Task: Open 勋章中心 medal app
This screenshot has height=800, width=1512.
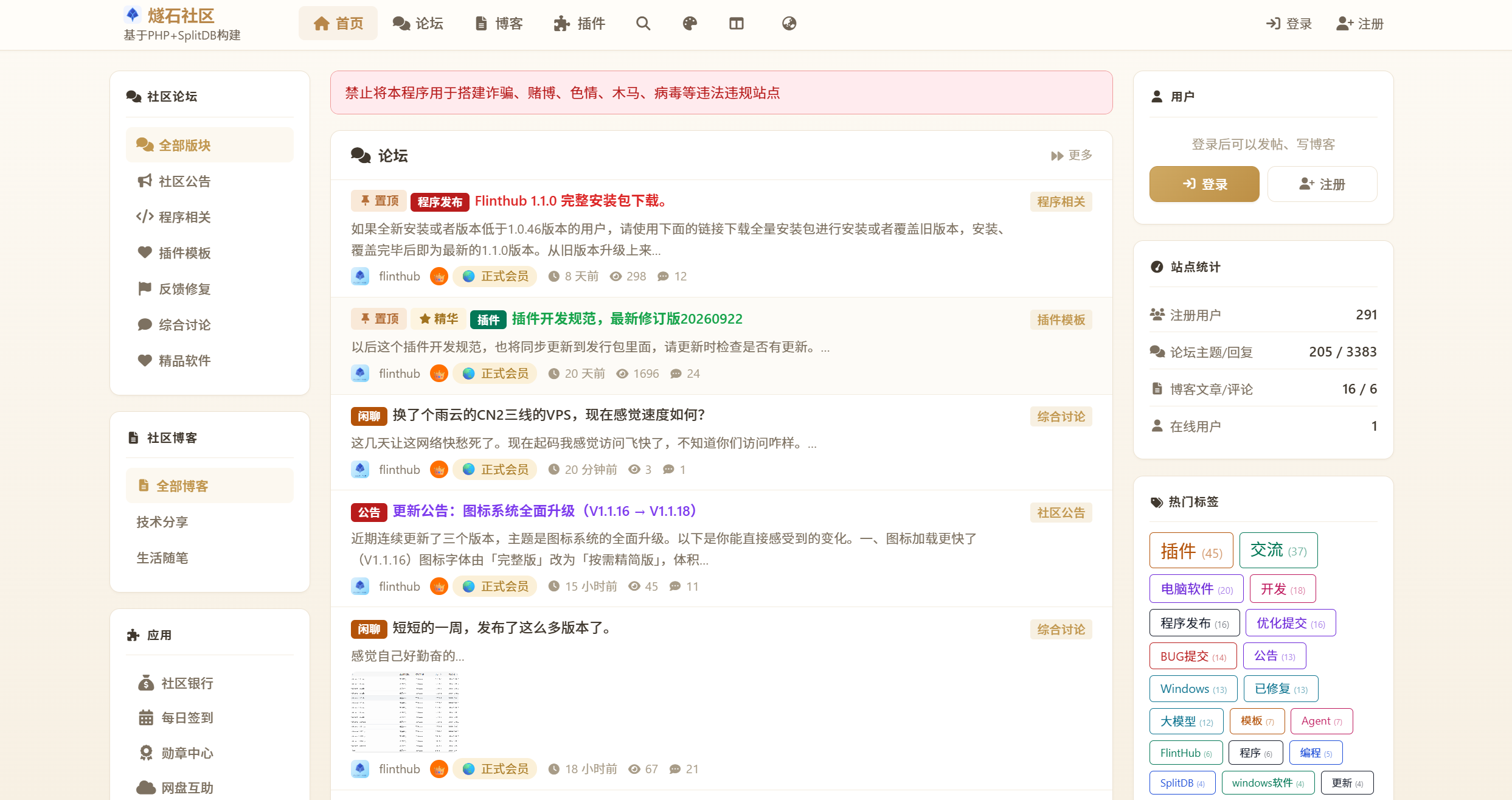Action: [x=209, y=753]
